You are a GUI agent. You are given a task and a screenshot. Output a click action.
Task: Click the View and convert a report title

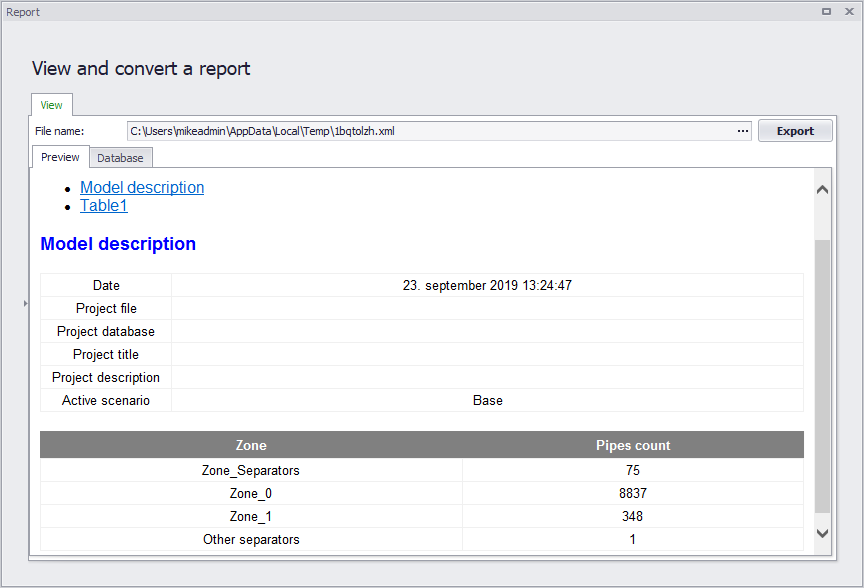point(141,68)
